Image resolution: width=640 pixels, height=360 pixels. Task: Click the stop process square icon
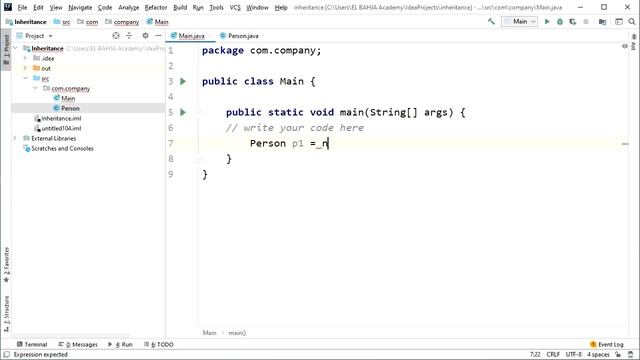pyautogui.click(x=586, y=22)
